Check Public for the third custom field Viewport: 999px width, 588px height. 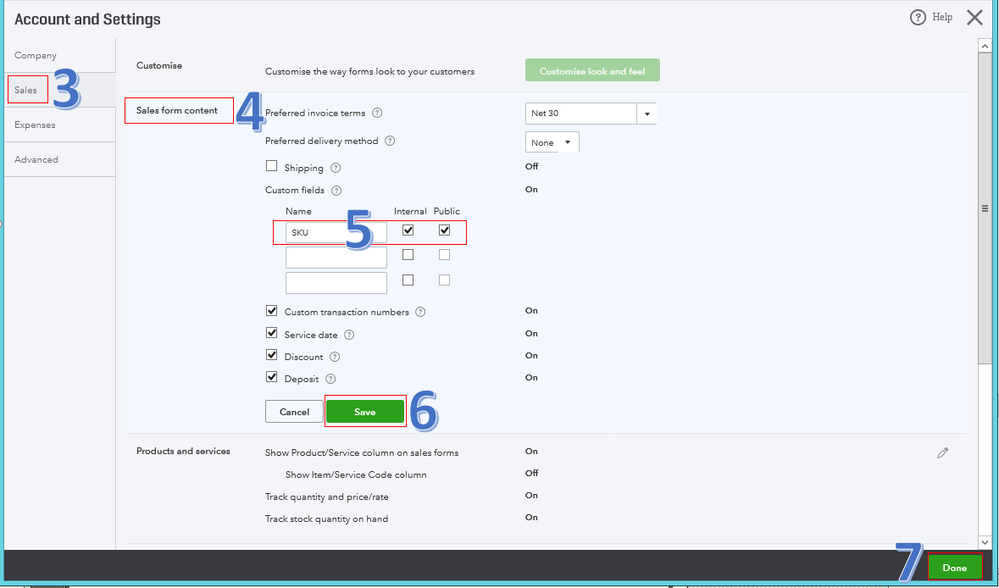click(x=444, y=280)
